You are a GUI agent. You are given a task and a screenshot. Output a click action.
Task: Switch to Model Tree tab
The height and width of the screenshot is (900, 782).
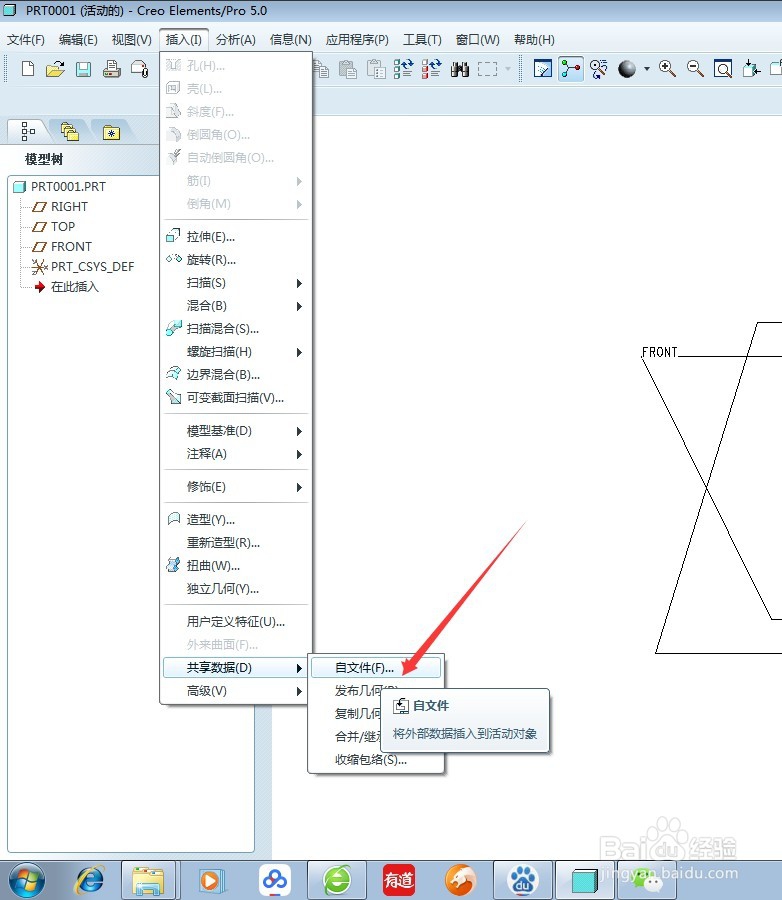click(28, 131)
